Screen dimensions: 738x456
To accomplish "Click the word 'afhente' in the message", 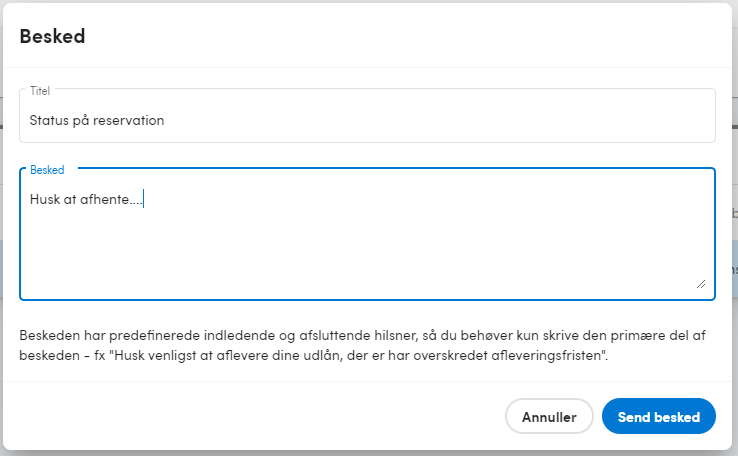I will (104, 200).
